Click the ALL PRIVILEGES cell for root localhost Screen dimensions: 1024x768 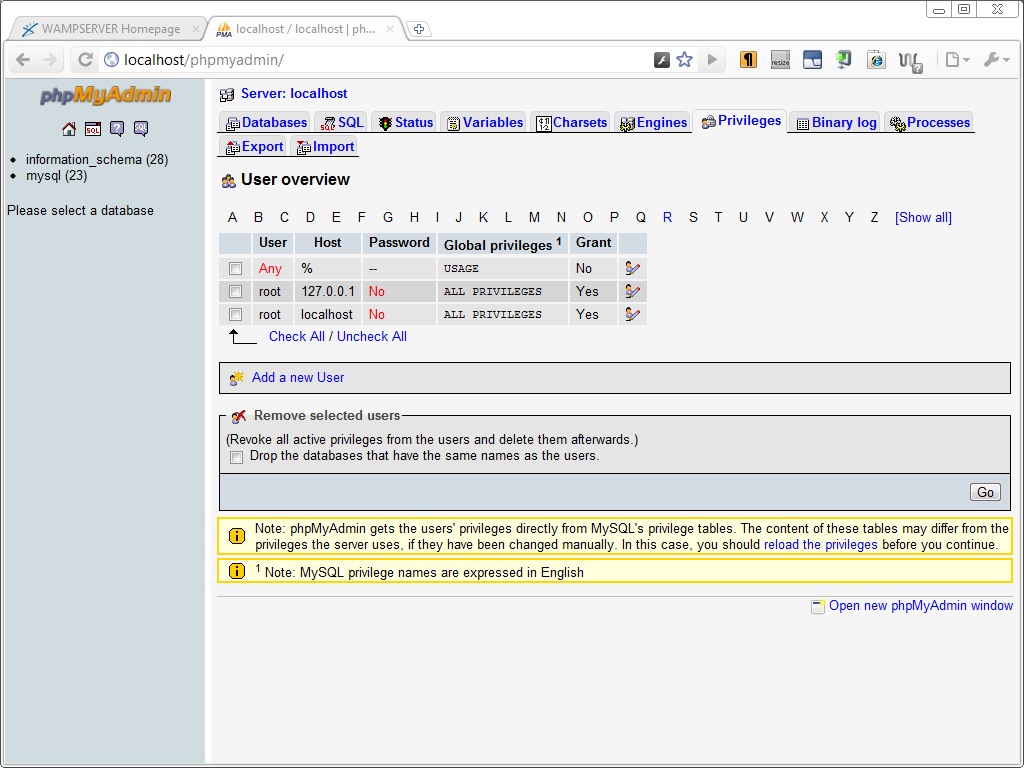coord(502,314)
